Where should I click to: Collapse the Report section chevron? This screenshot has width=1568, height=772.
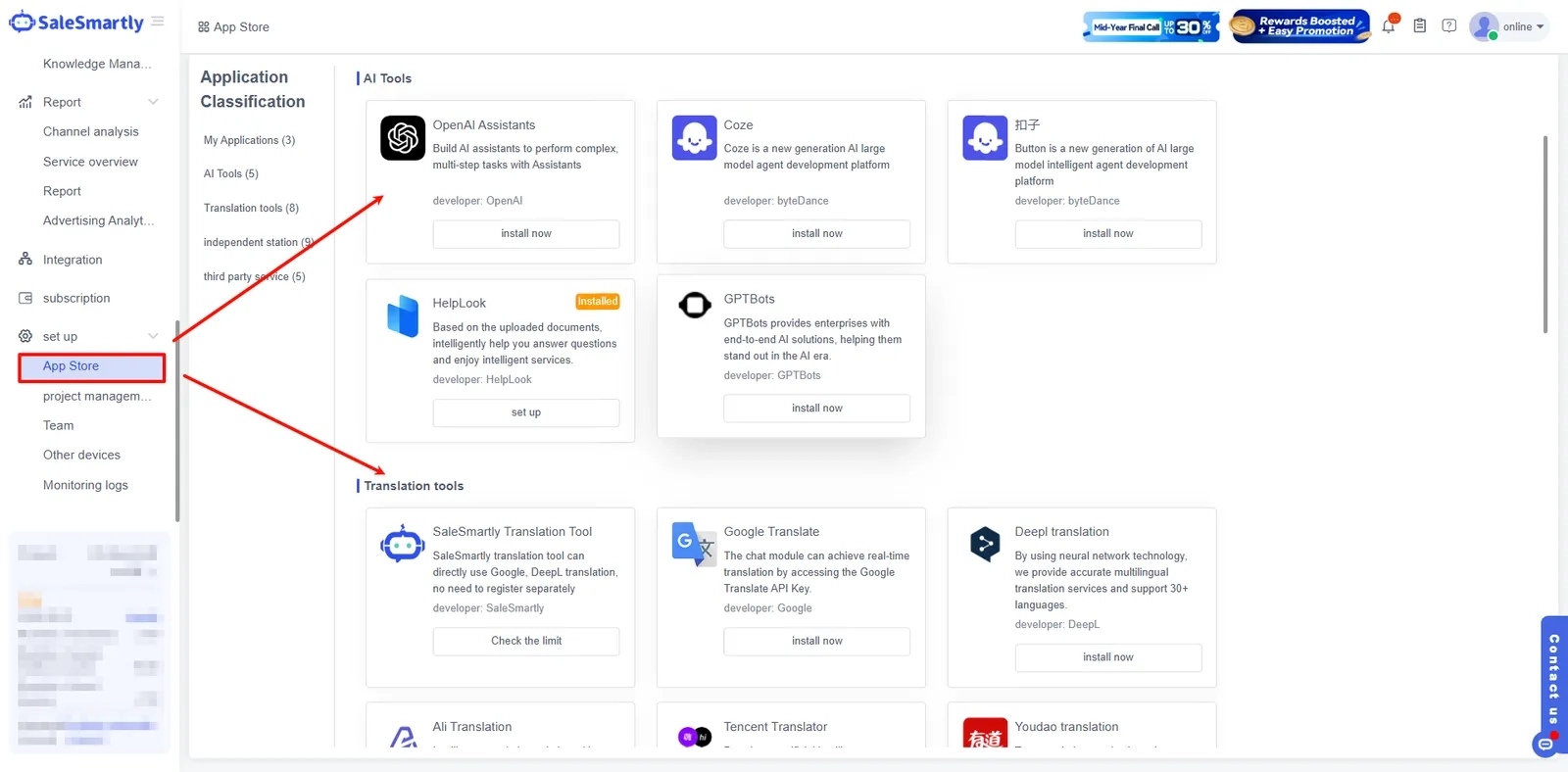click(x=153, y=102)
